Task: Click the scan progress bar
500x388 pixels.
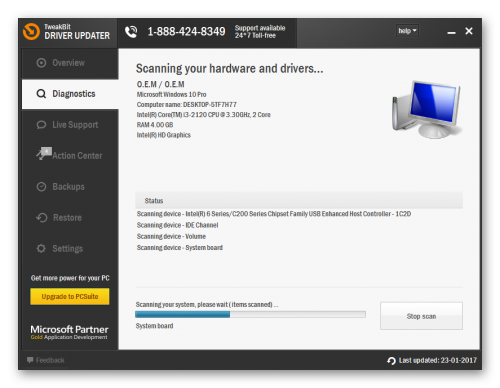Action: pos(250,314)
